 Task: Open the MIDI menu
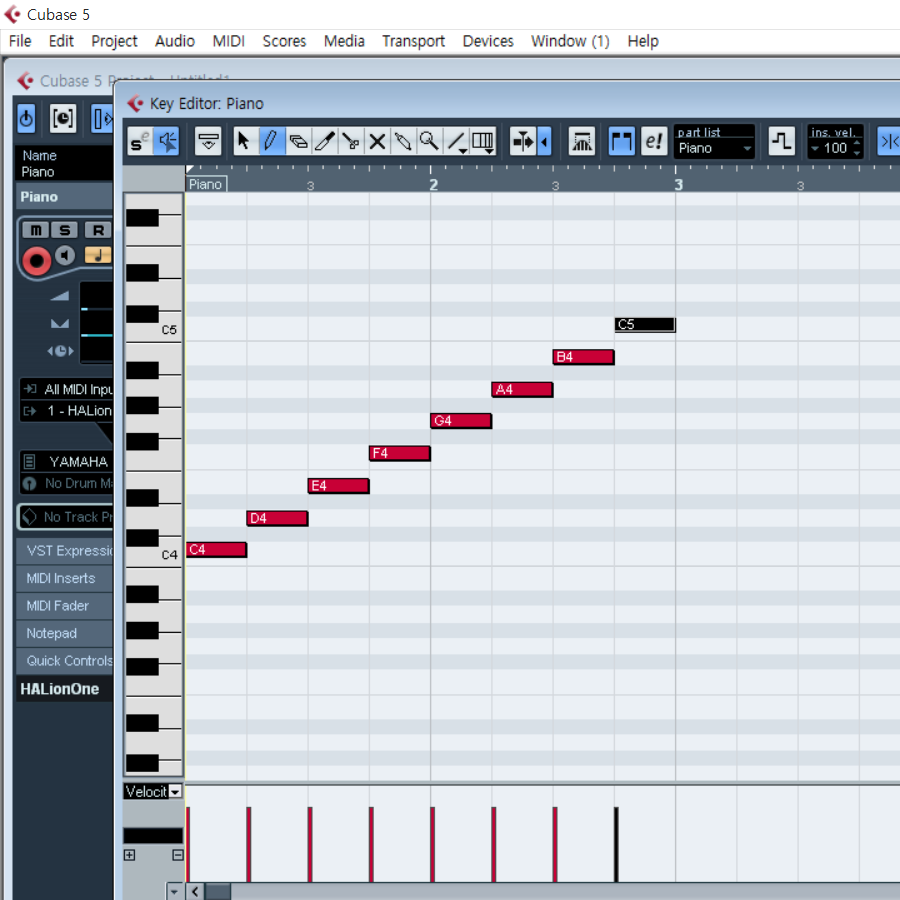click(228, 41)
